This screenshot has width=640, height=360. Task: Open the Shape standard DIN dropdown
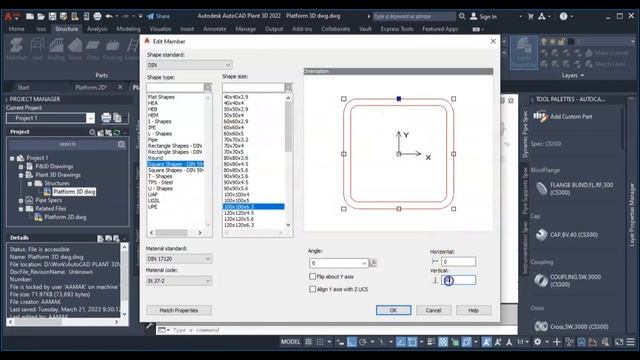coord(189,65)
